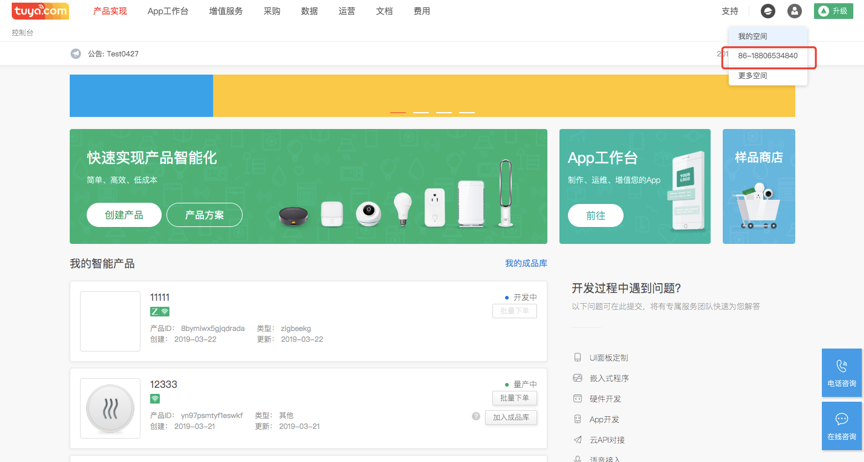This screenshot has width=864, height=462.
Task: Click the help question icon beside 加入成品库
Action: (476, 417)
